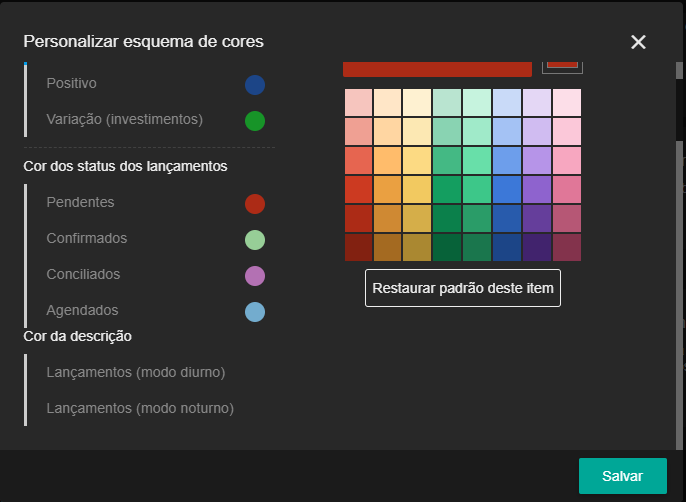Pick the darkest blue swatch in bottom row
The width and height of the screenshot is (686, 502).
point(507,247)
